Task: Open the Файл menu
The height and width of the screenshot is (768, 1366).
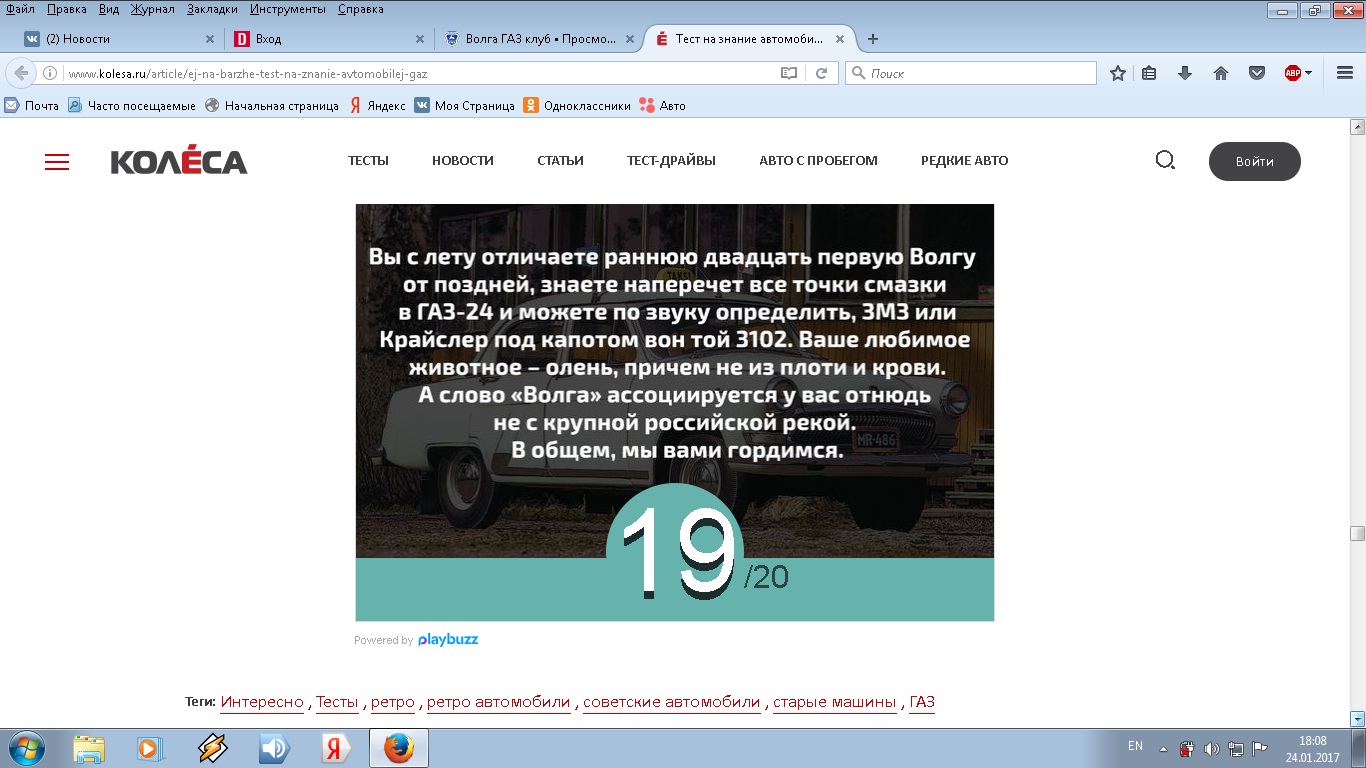Action: click(x=21, y=9)
